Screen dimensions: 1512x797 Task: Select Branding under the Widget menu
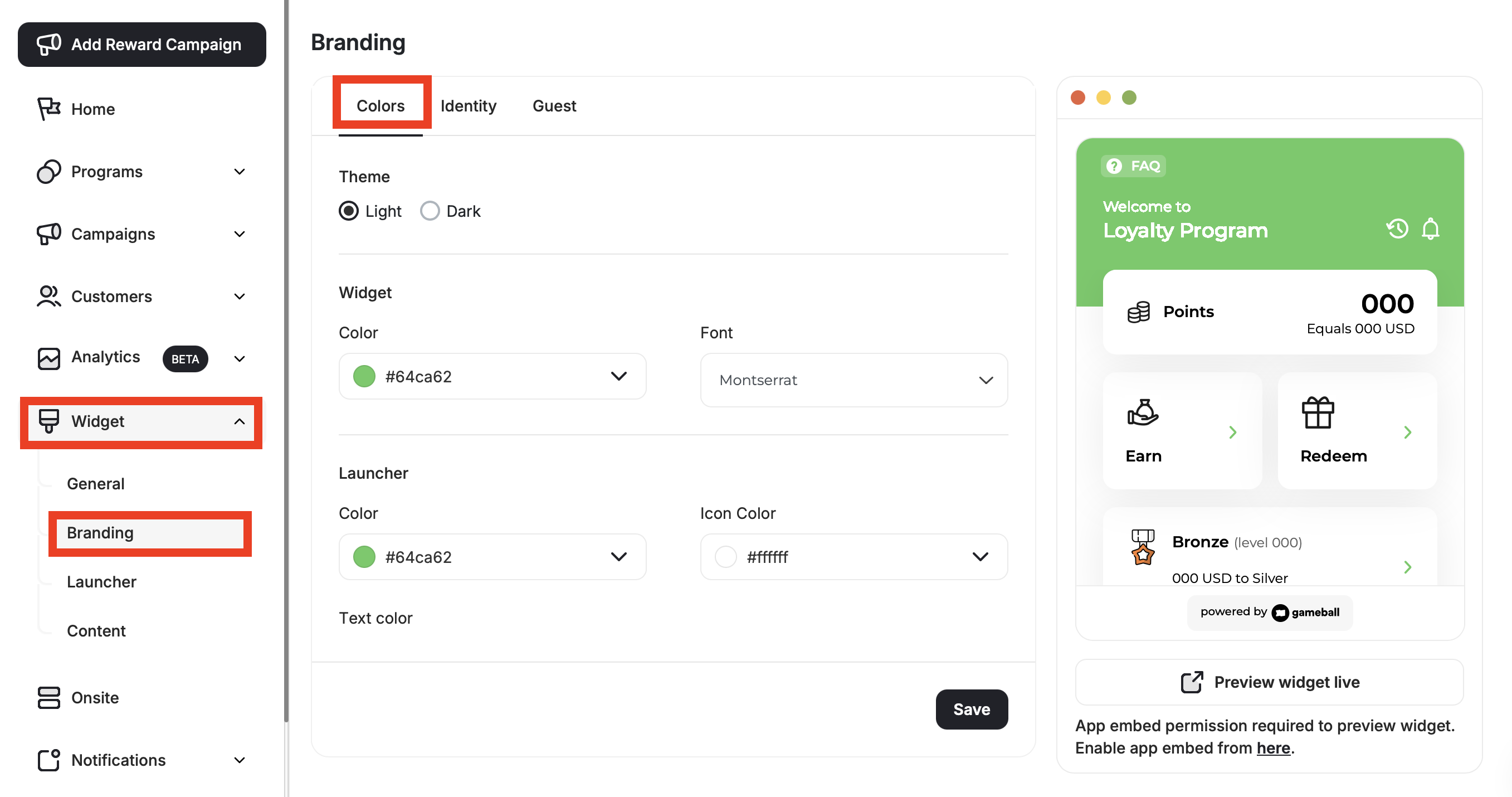click(100, 533)
